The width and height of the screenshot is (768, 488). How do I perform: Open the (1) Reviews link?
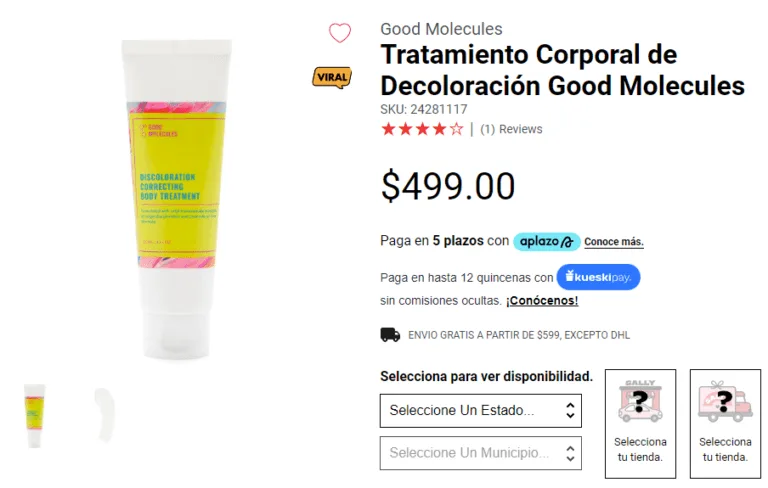click(511, 129)
